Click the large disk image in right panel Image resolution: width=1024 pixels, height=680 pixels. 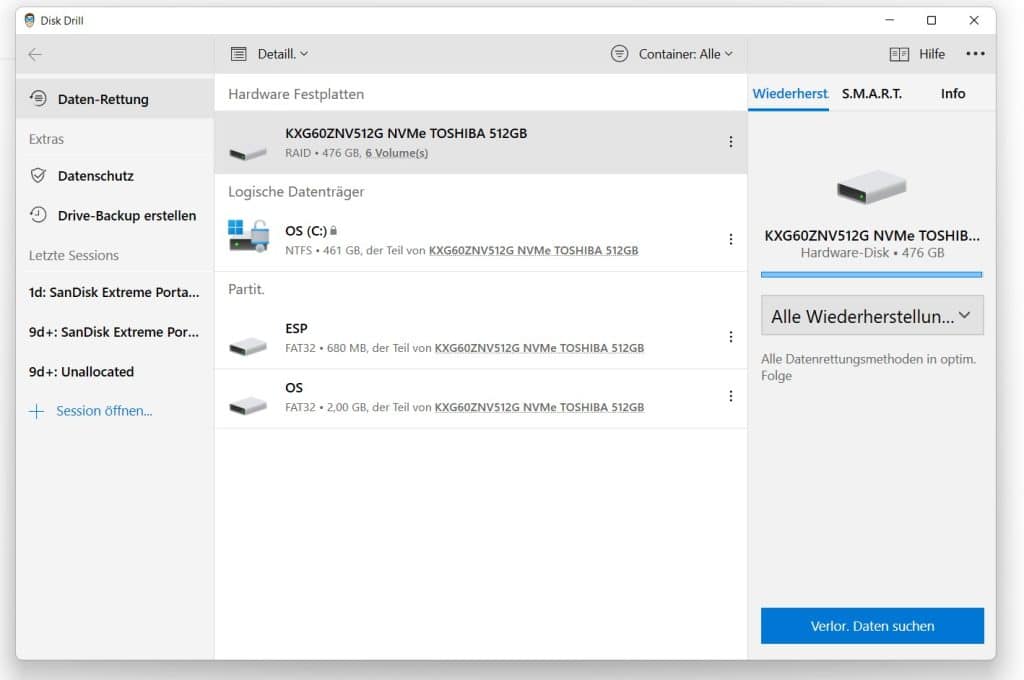872,188
